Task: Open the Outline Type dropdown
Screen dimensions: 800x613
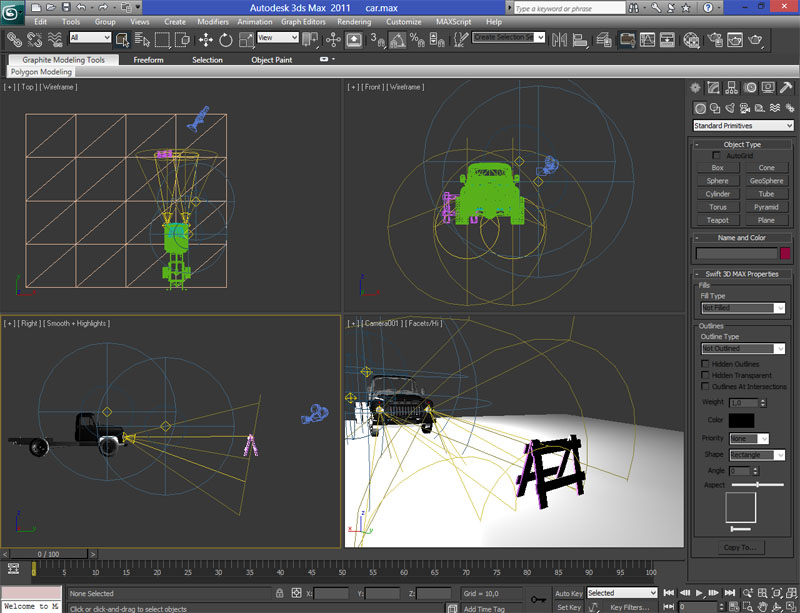Action: pos(742,349)
